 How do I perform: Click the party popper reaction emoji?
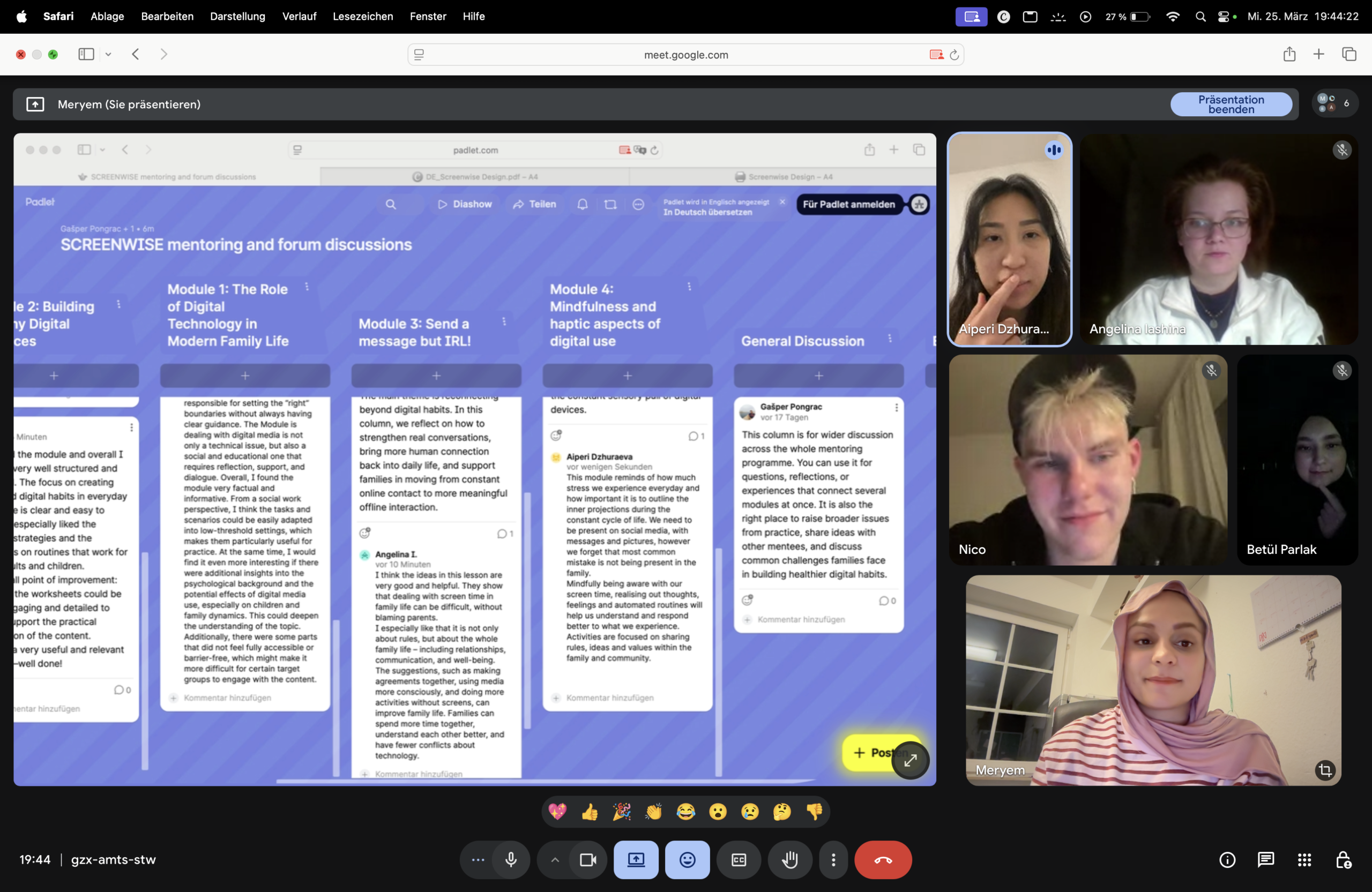click(622, 812)
